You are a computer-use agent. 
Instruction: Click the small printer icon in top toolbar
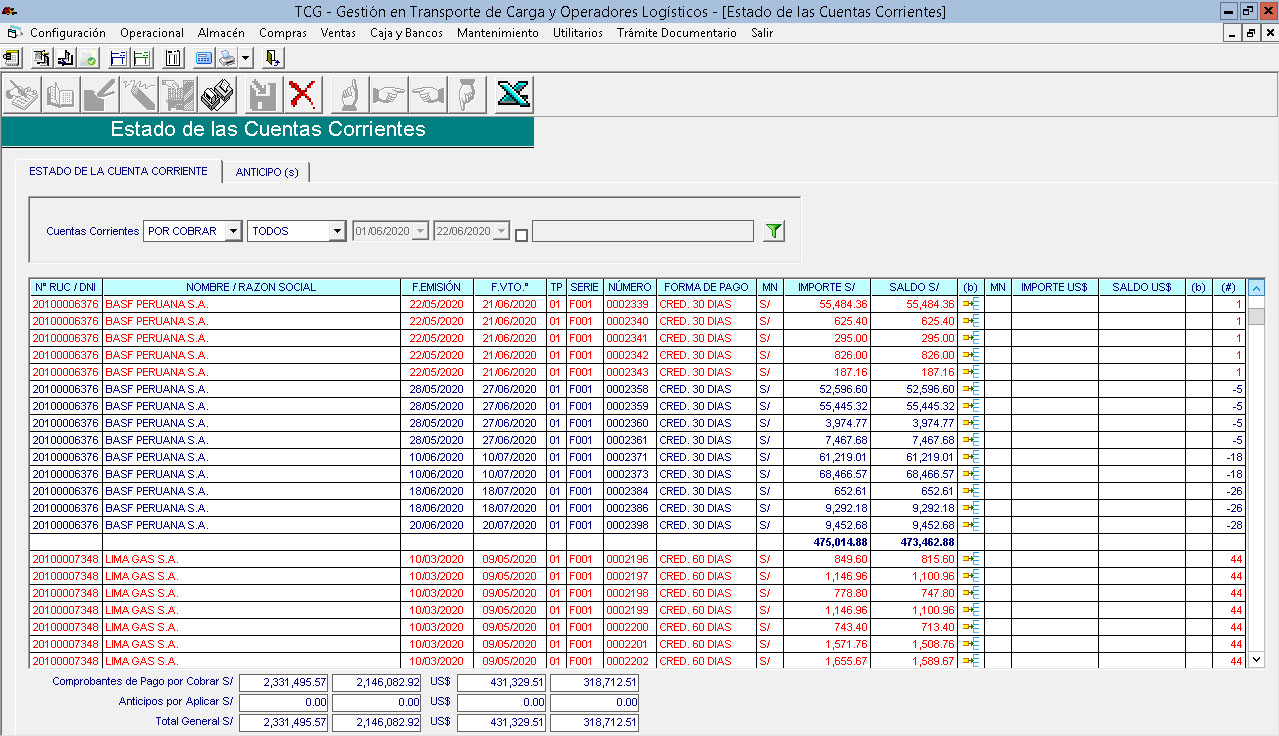[x=226, y=58]
